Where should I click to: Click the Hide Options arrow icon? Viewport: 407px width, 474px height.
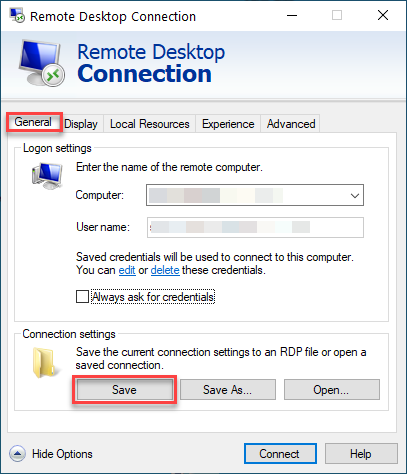[x=17, y=454]
